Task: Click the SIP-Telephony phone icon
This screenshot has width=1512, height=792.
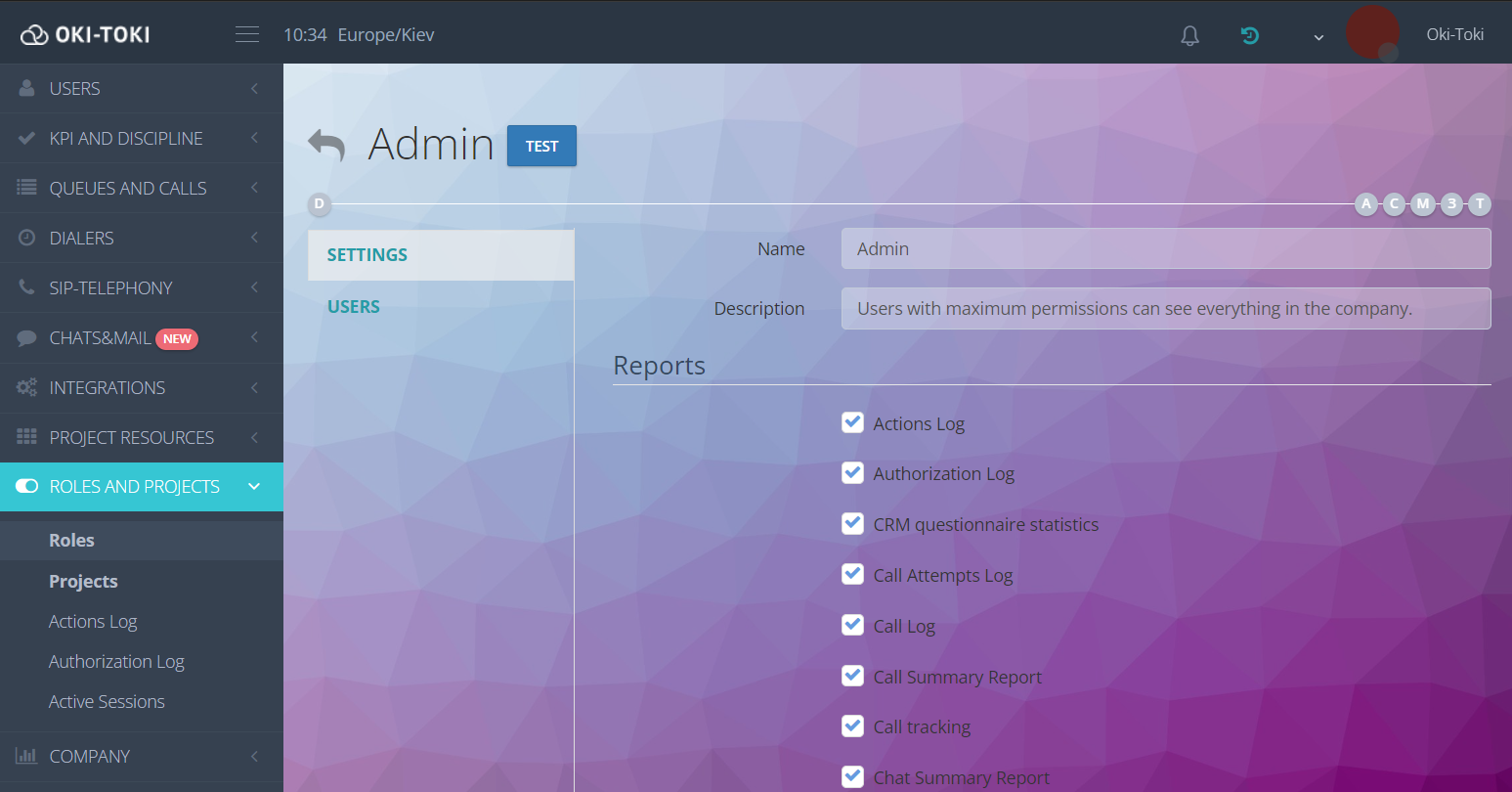Action: [27, 287]
